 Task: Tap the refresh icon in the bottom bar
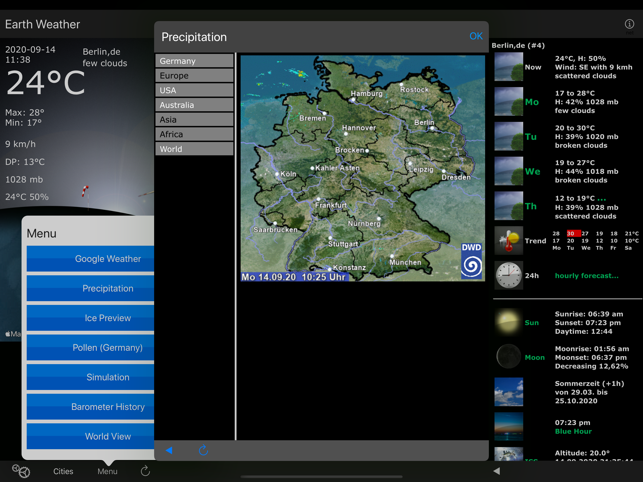tap(145, 471)
